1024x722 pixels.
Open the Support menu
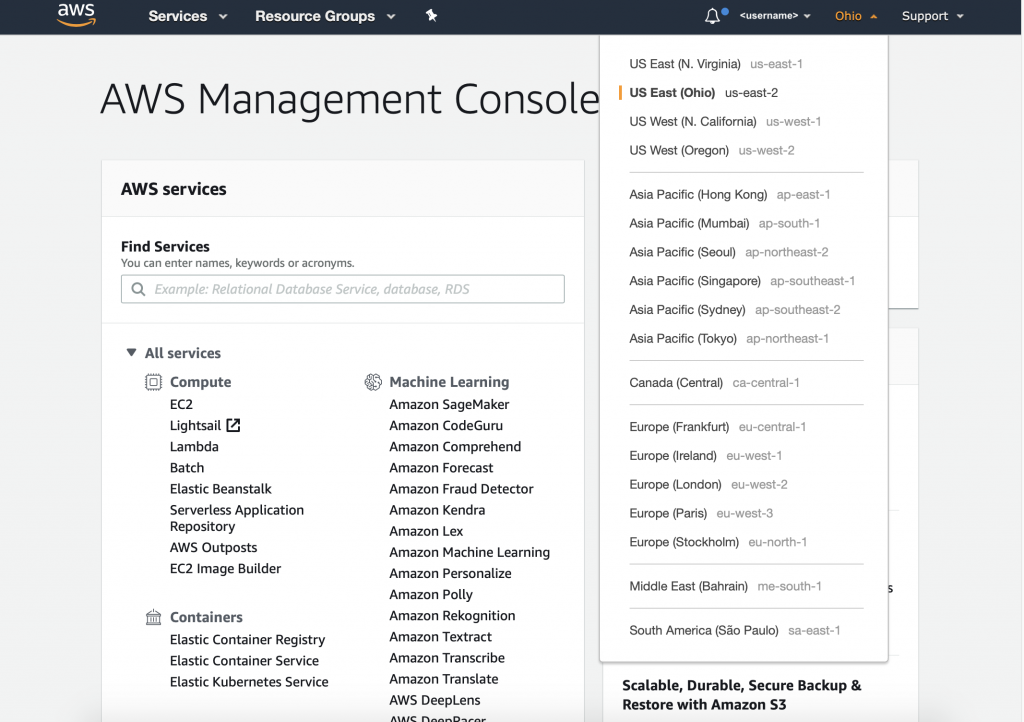pyautogui.click(x=931, y=16)
